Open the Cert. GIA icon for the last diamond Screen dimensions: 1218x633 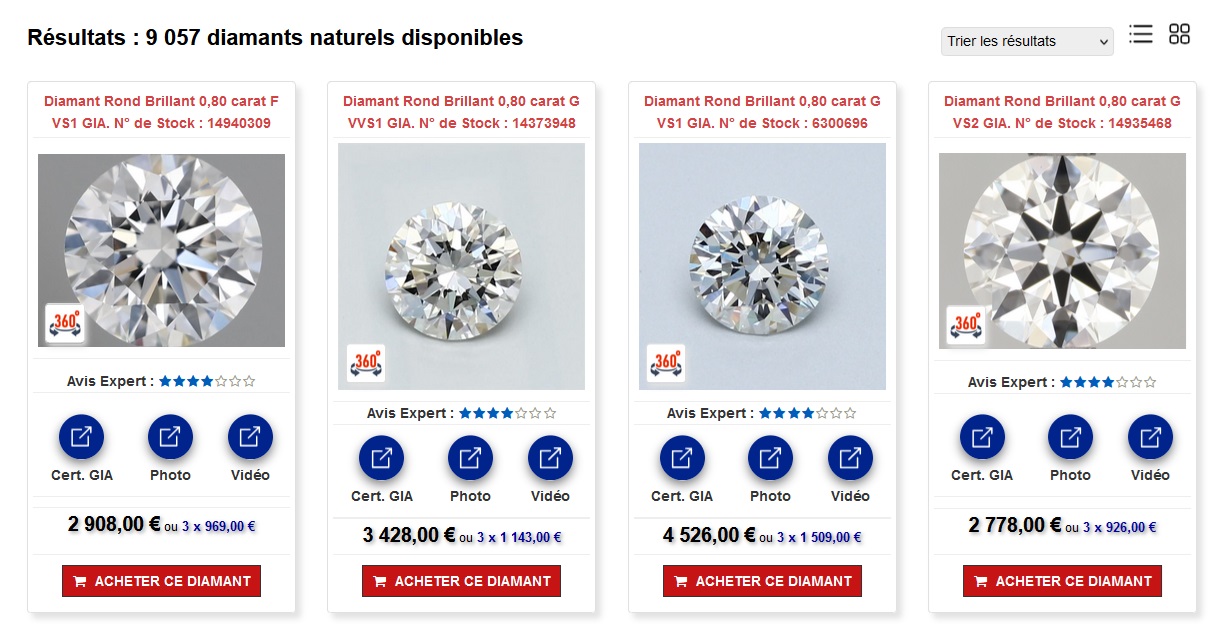click(981, 436)
